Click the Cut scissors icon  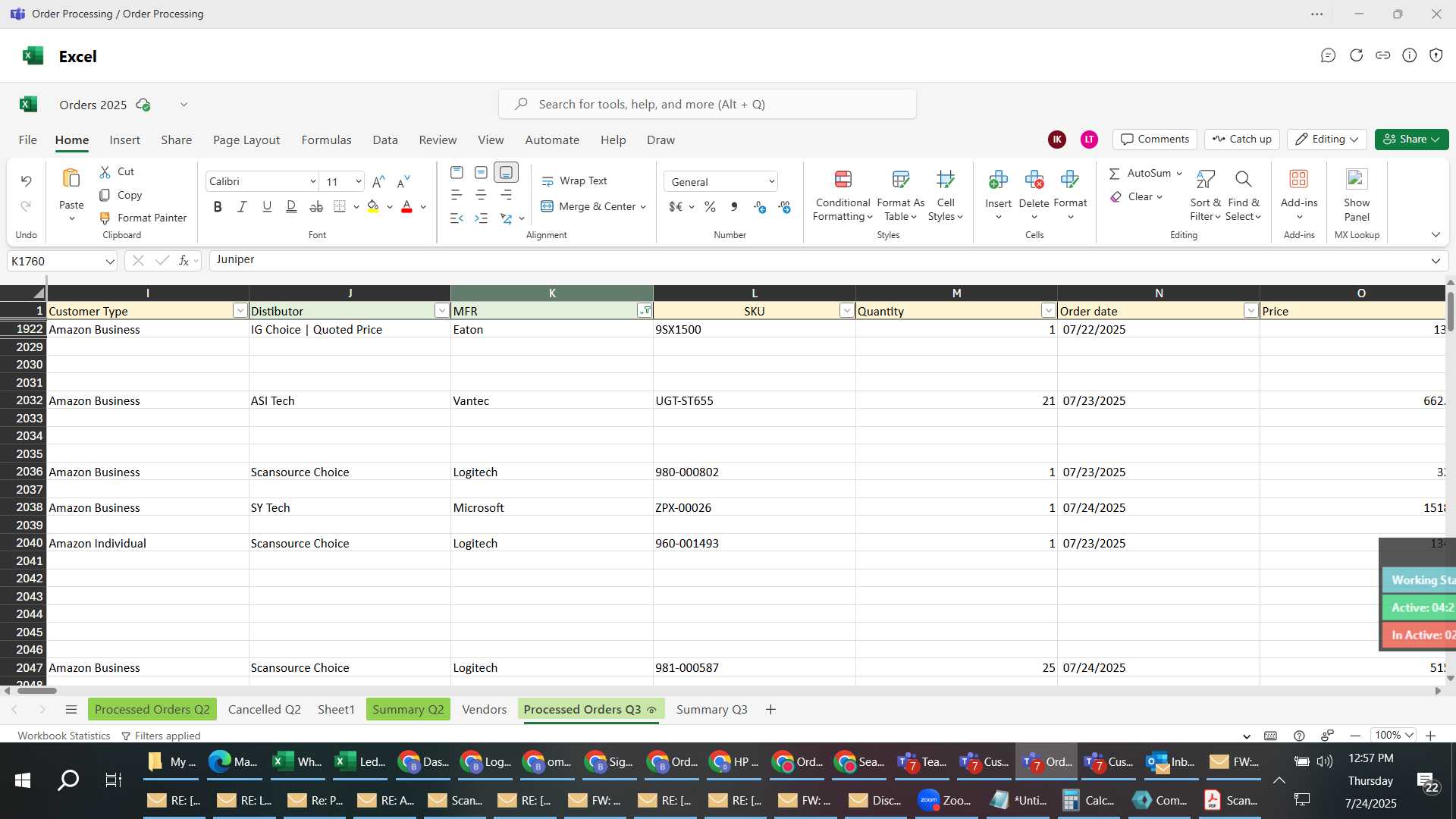(105, 172)
